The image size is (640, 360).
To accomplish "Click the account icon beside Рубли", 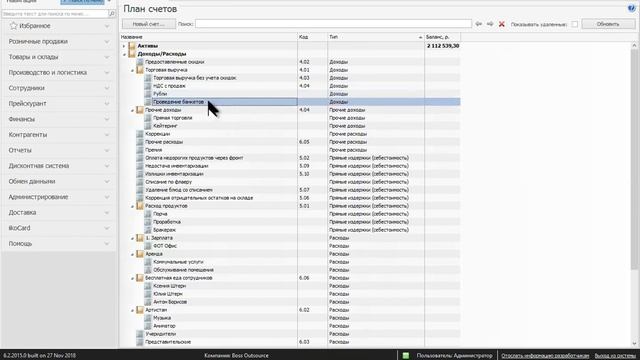I will pos(148,94).
